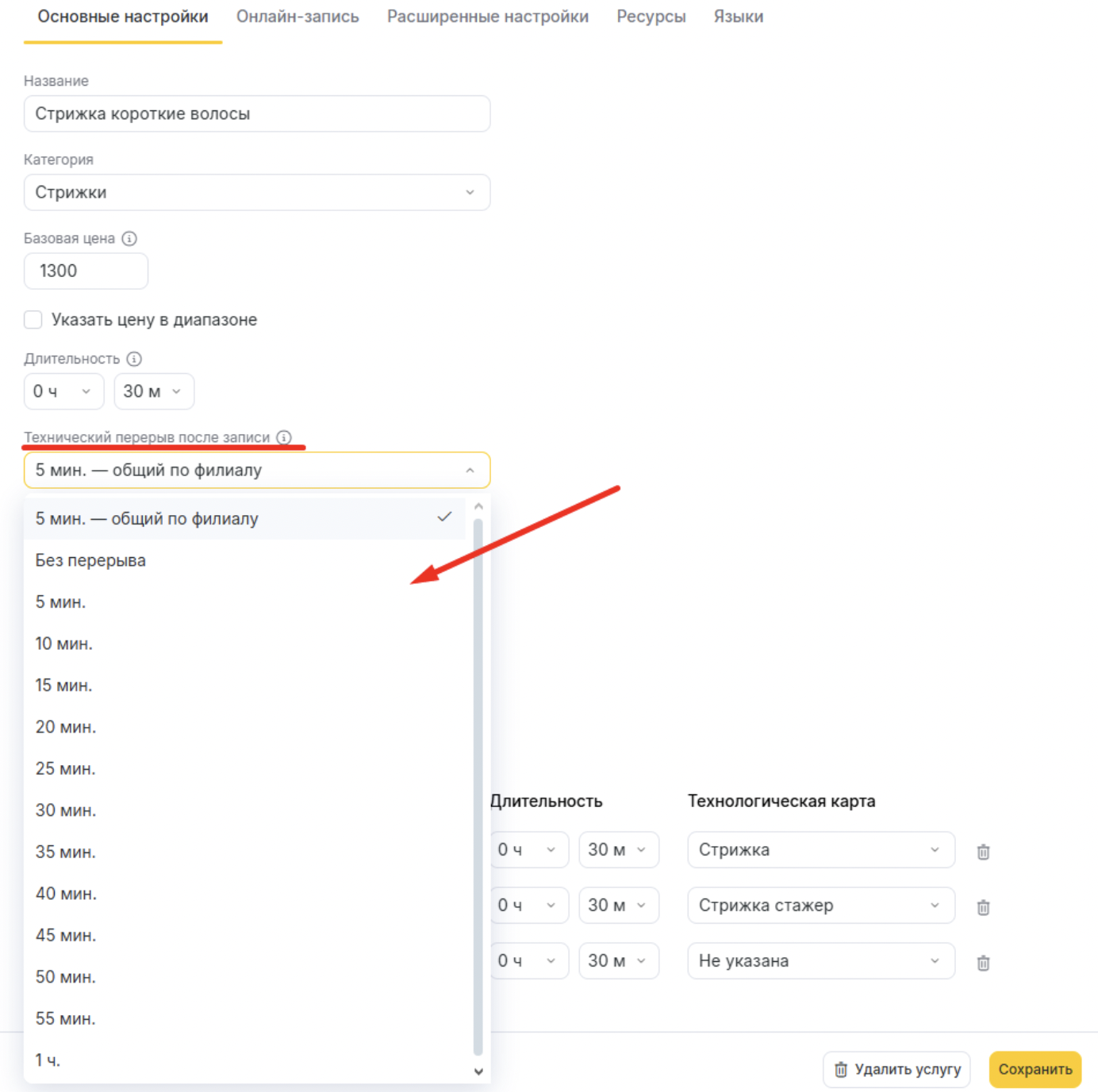Image resolution: width=1098 pixels, height=1092 pixels.
Task: Delete the Стрижка row with trash icon
Action: coord(983,852)
